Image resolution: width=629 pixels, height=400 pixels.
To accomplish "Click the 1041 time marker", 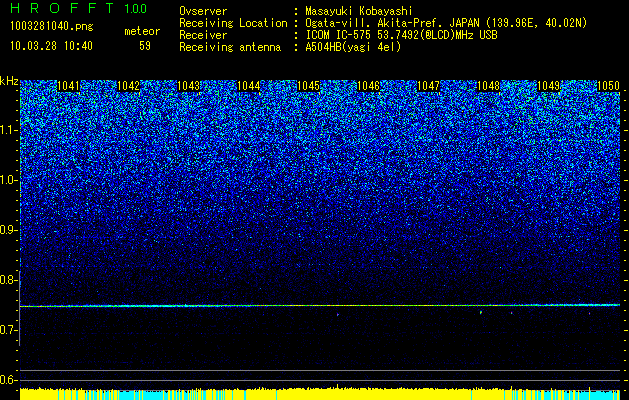I will tap(69, 86).
